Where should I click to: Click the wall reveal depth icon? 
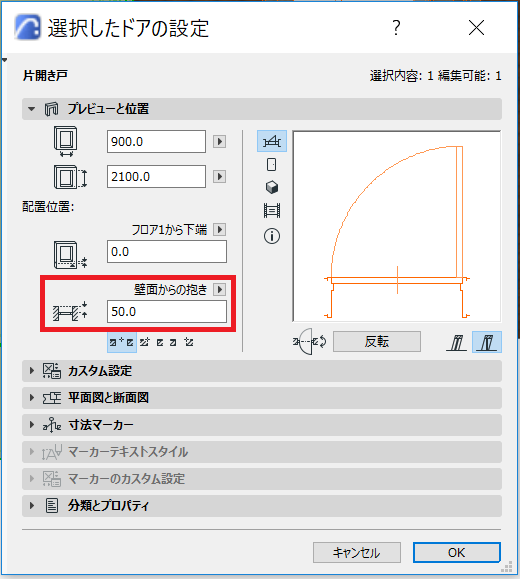tap(70, 312)
